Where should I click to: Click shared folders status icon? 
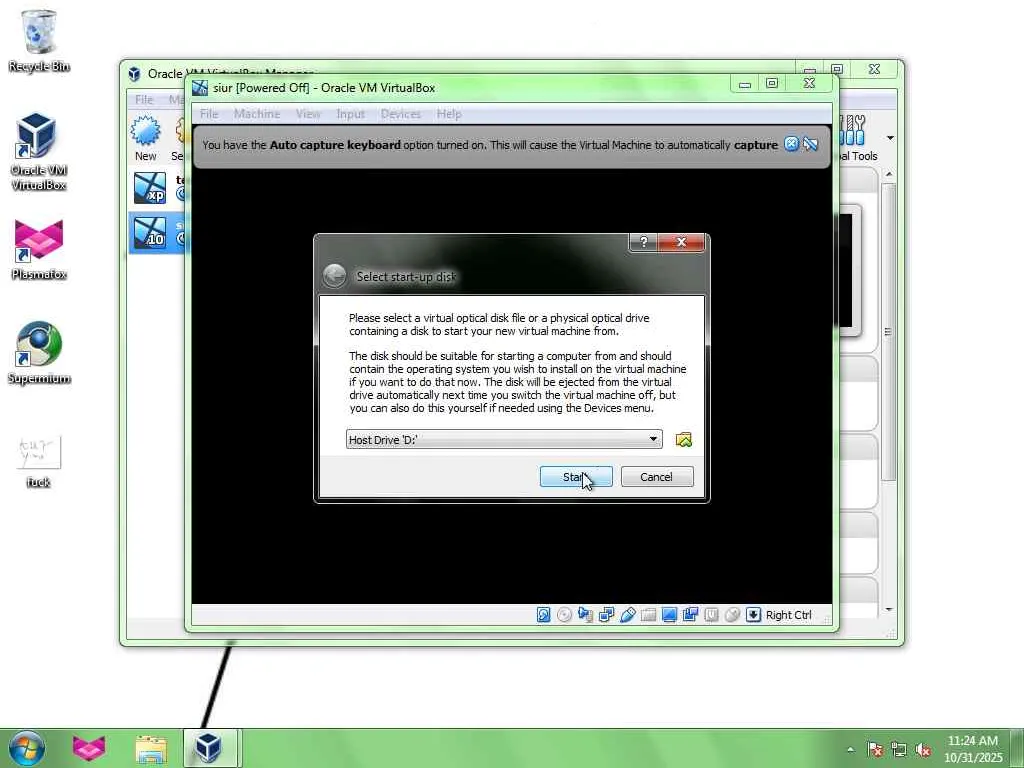pyautogui.click(x=648, y=615)
